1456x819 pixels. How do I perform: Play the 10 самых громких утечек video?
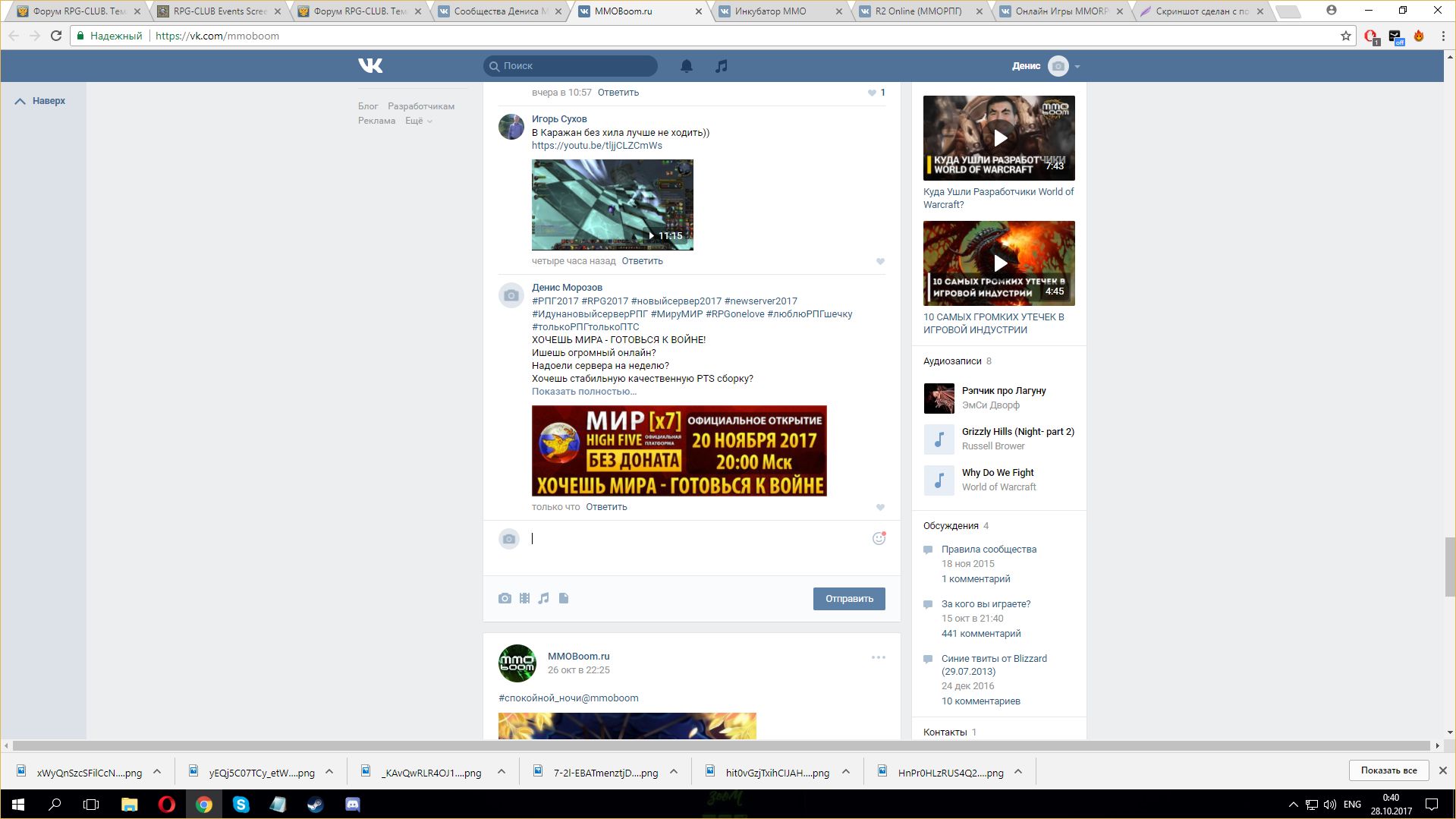pyautogui.click(x=999, y=263)
